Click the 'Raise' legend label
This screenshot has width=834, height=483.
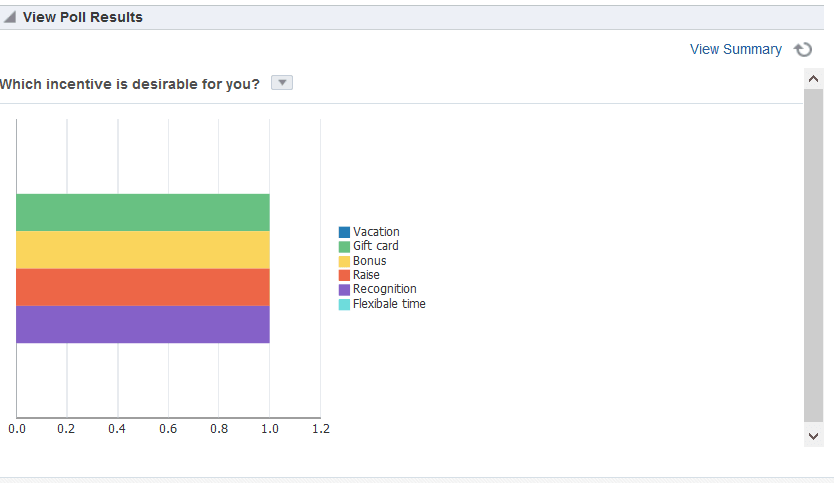point(366,275)
